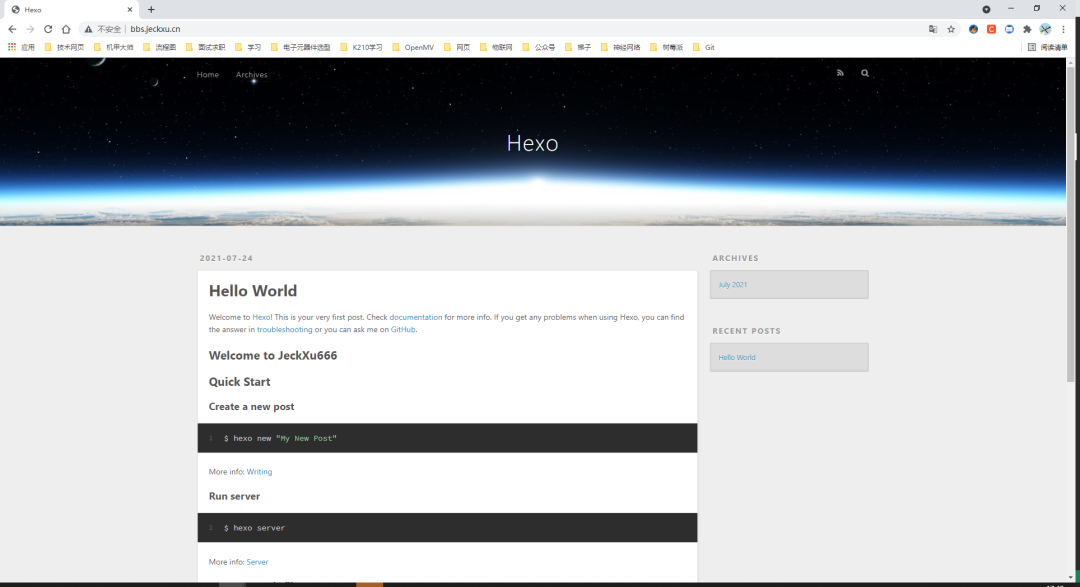This screenshot has height=587, width=1080.
Task: Click the hexo new "My New Post" code block
Action: tap(447, 438)
